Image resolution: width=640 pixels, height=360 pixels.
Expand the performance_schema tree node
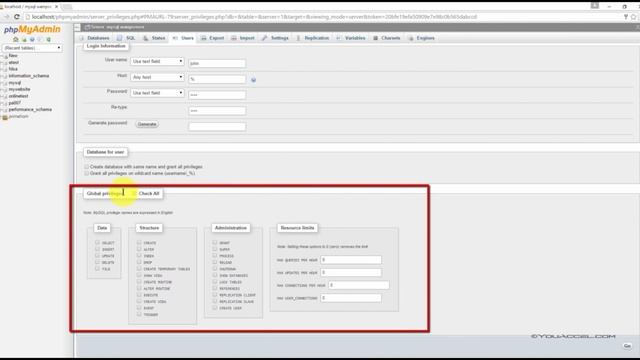click(x=2, y=110)
